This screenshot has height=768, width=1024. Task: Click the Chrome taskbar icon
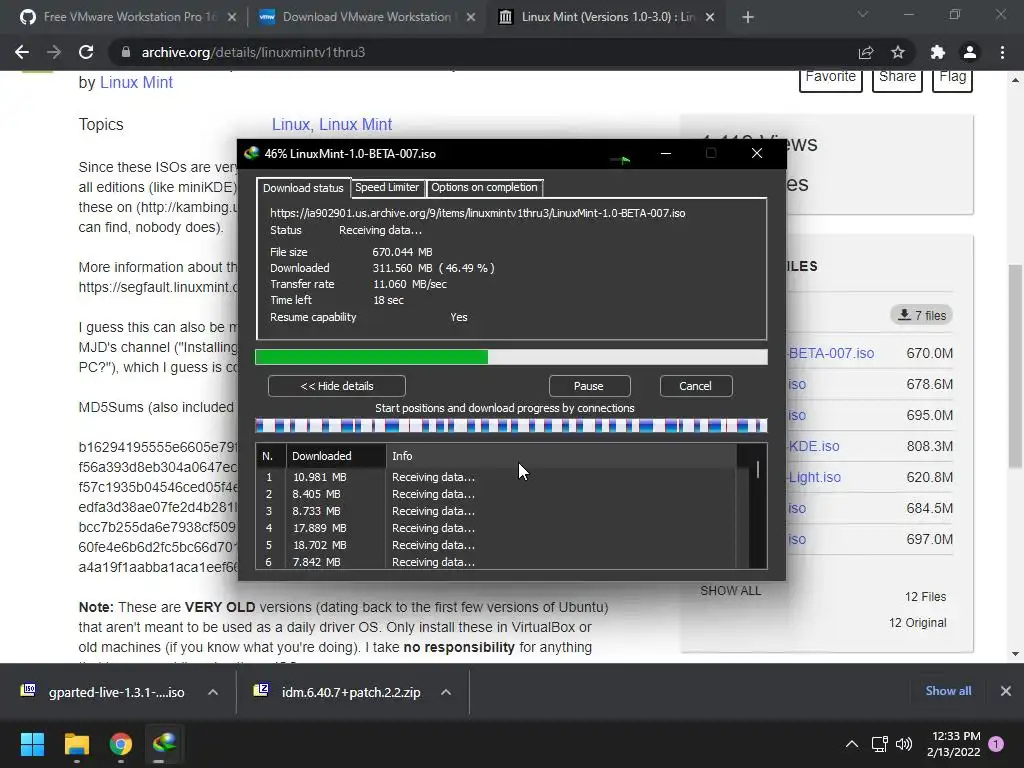121,744
